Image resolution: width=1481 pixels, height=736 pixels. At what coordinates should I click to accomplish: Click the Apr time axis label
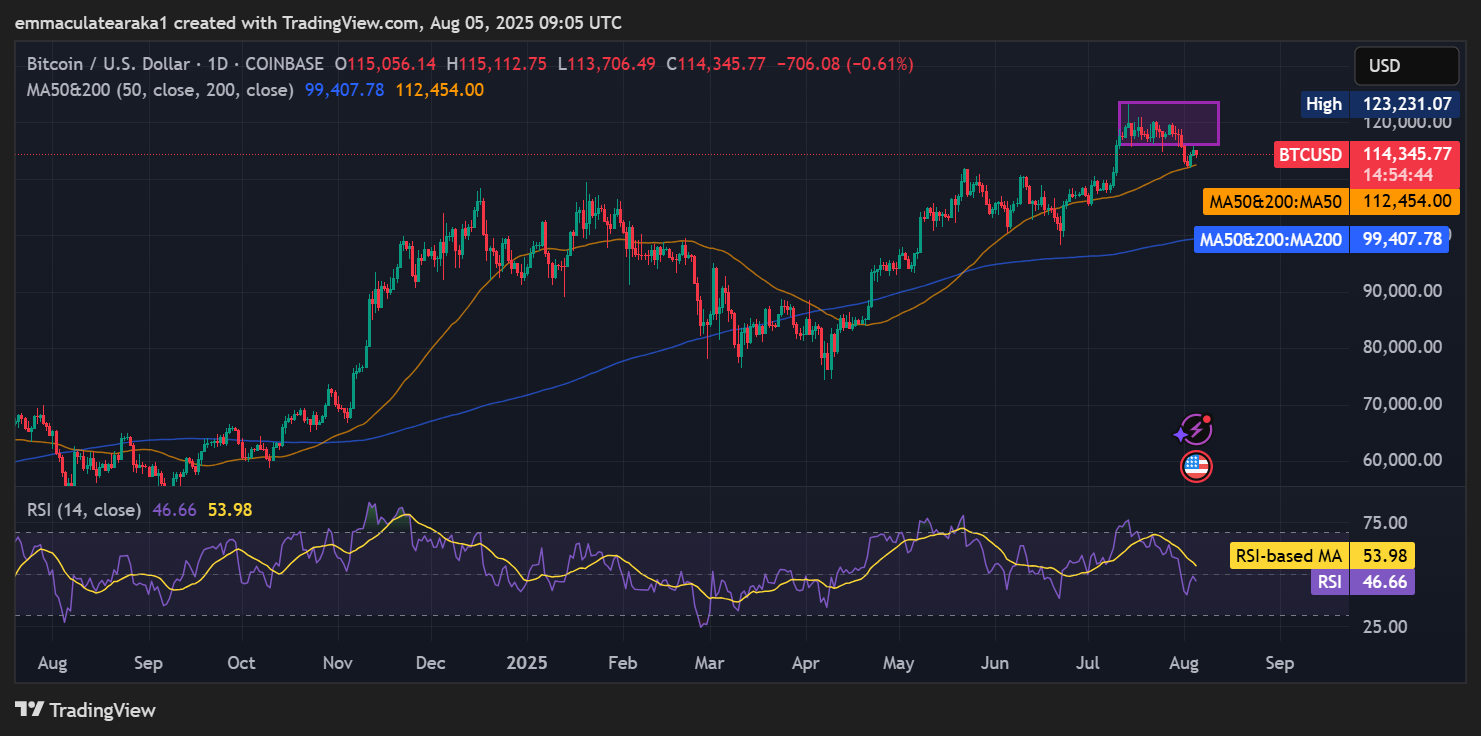[805, 663]
